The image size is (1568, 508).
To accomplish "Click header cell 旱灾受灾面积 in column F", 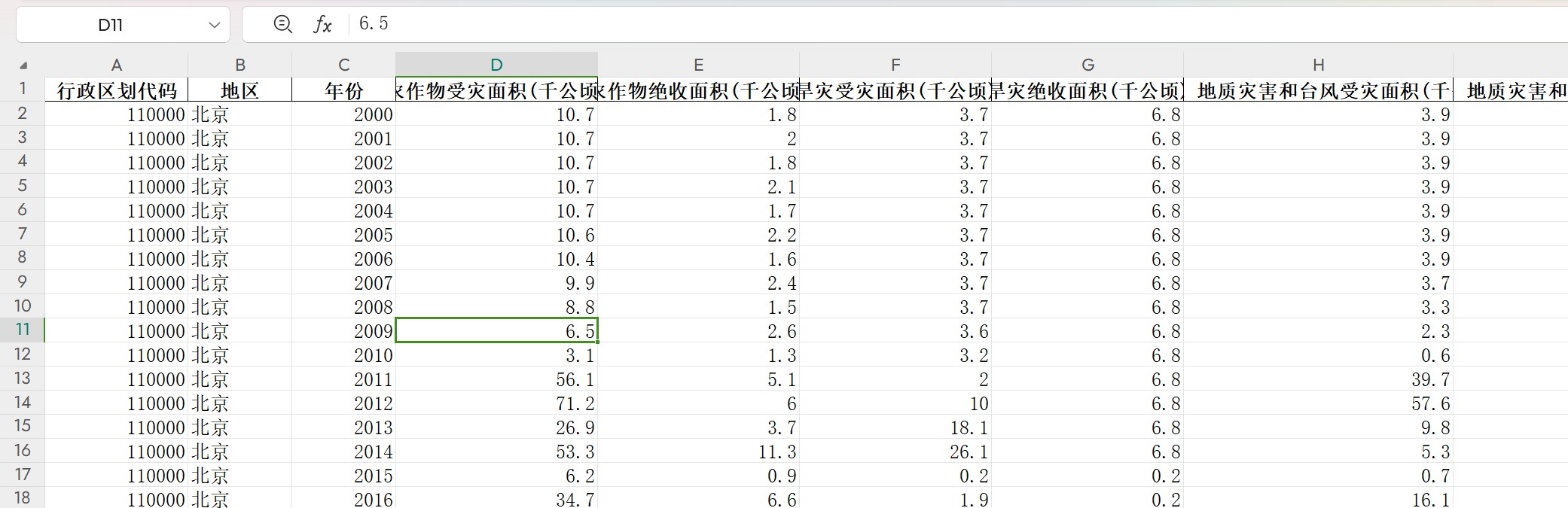I will [x=895, y=90].
